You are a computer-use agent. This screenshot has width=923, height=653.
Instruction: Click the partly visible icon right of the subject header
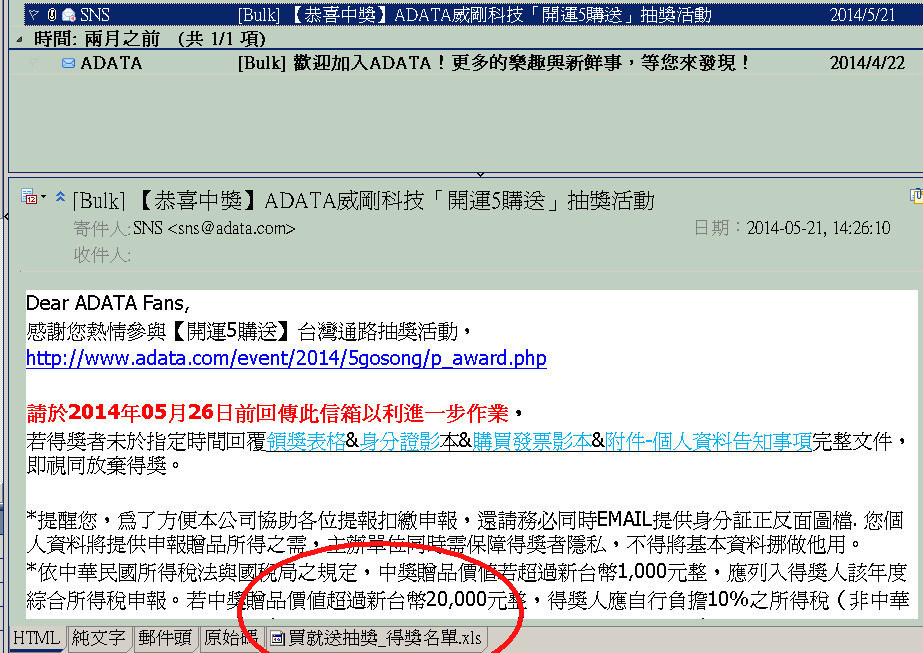(916, 196)
